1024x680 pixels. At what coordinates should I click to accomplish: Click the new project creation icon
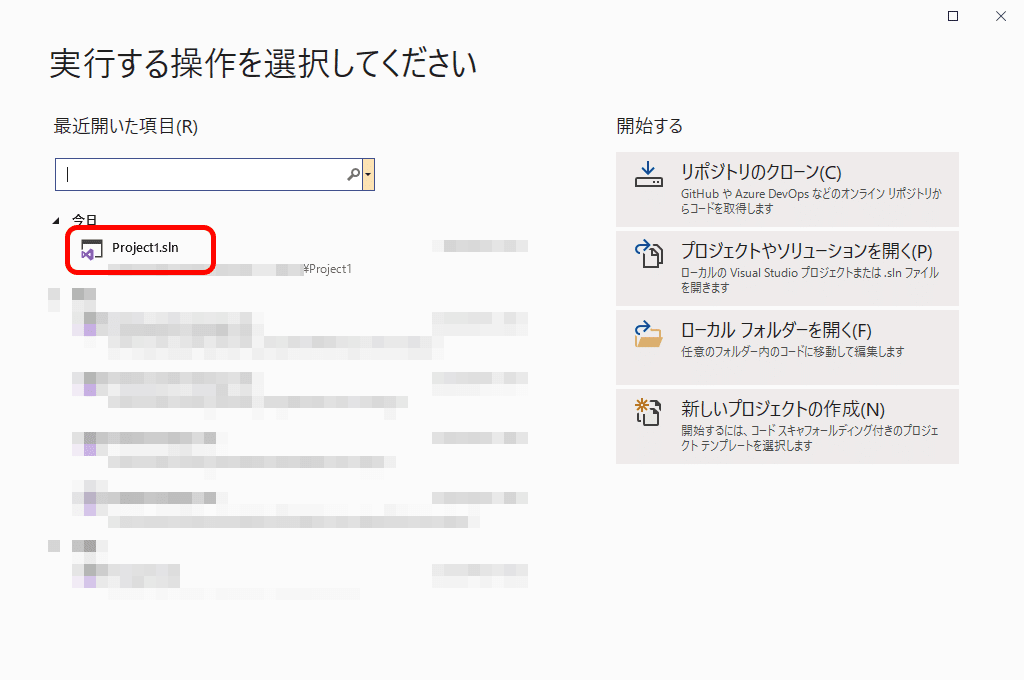[648, 412]
